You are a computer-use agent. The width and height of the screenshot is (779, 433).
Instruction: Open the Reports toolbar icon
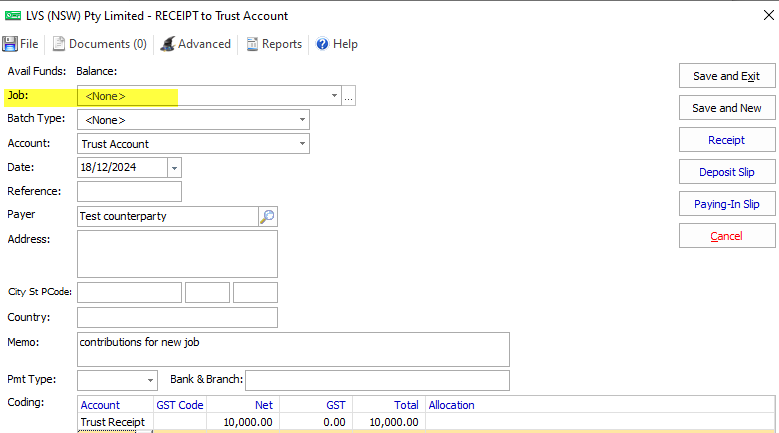pyautogui.click(x=253, y=44)
